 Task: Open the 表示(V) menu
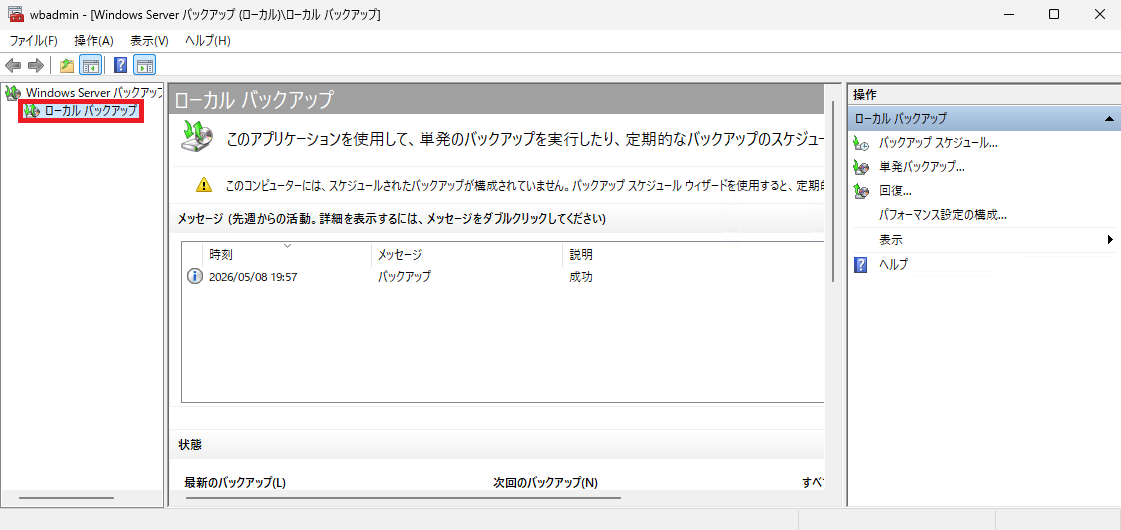click(149, 41)
